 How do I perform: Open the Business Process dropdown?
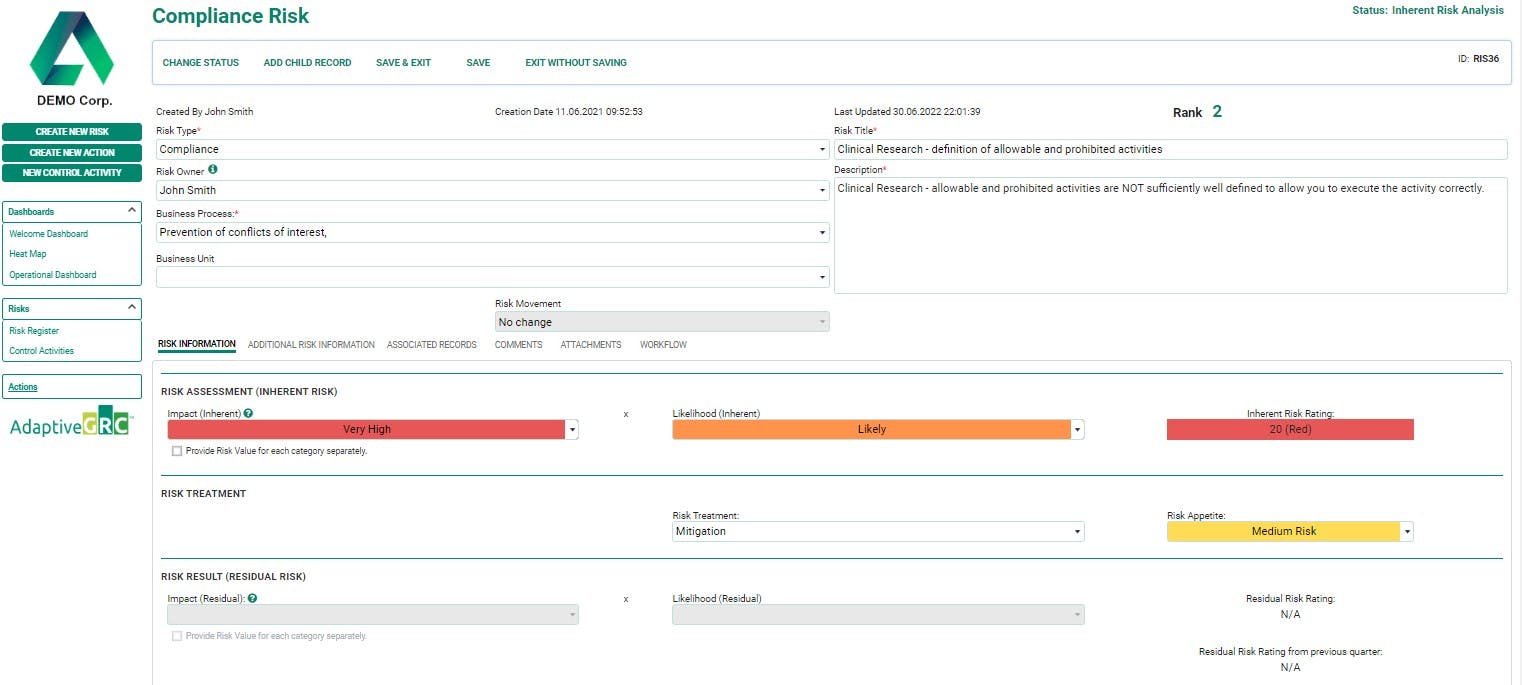492,232
